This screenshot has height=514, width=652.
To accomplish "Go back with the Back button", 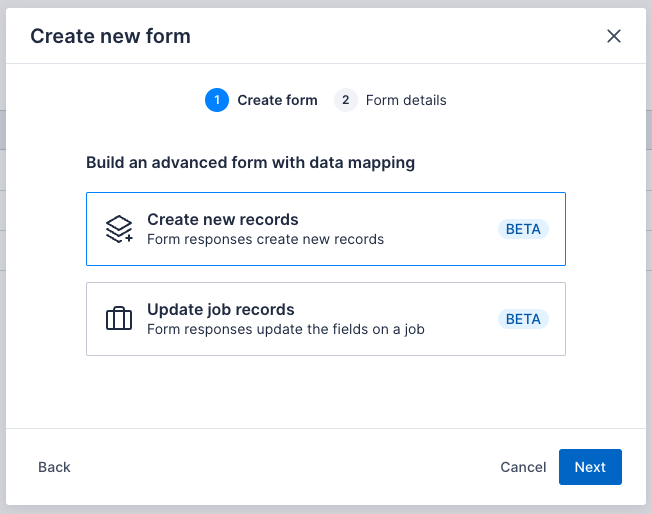I will point(54,467).
